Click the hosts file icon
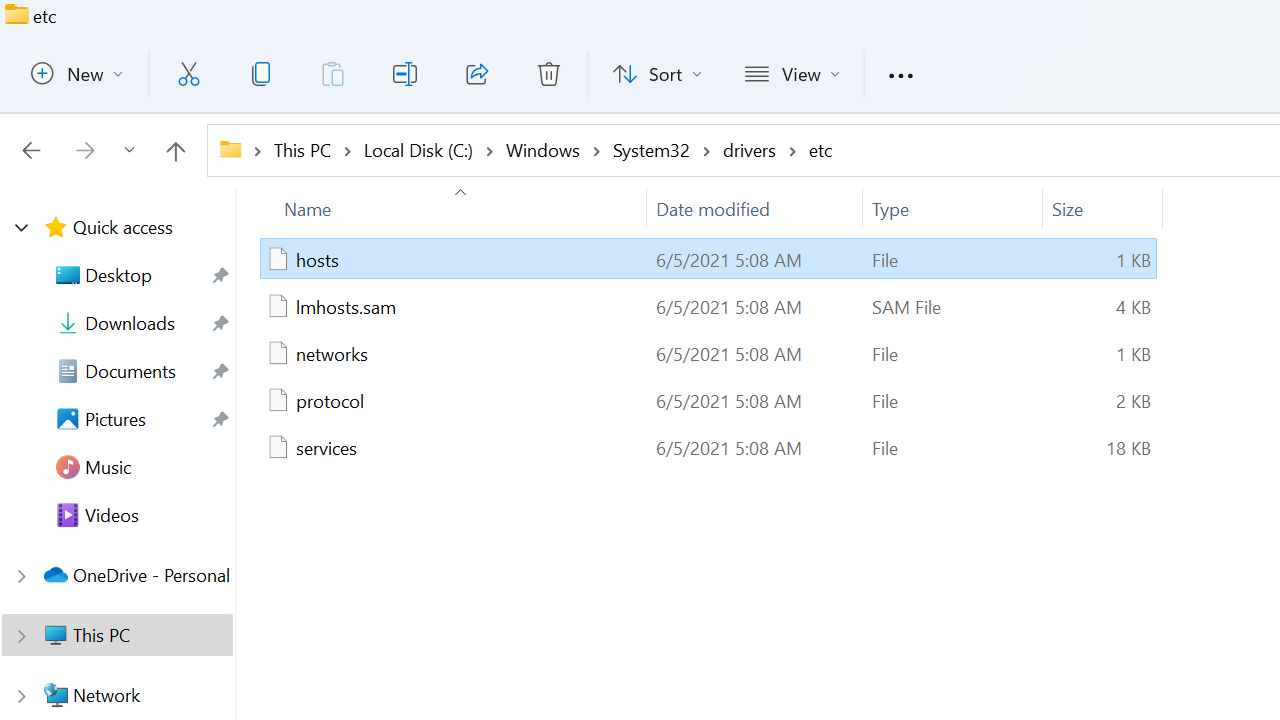The image size is (1280, 720). point(278,259)
